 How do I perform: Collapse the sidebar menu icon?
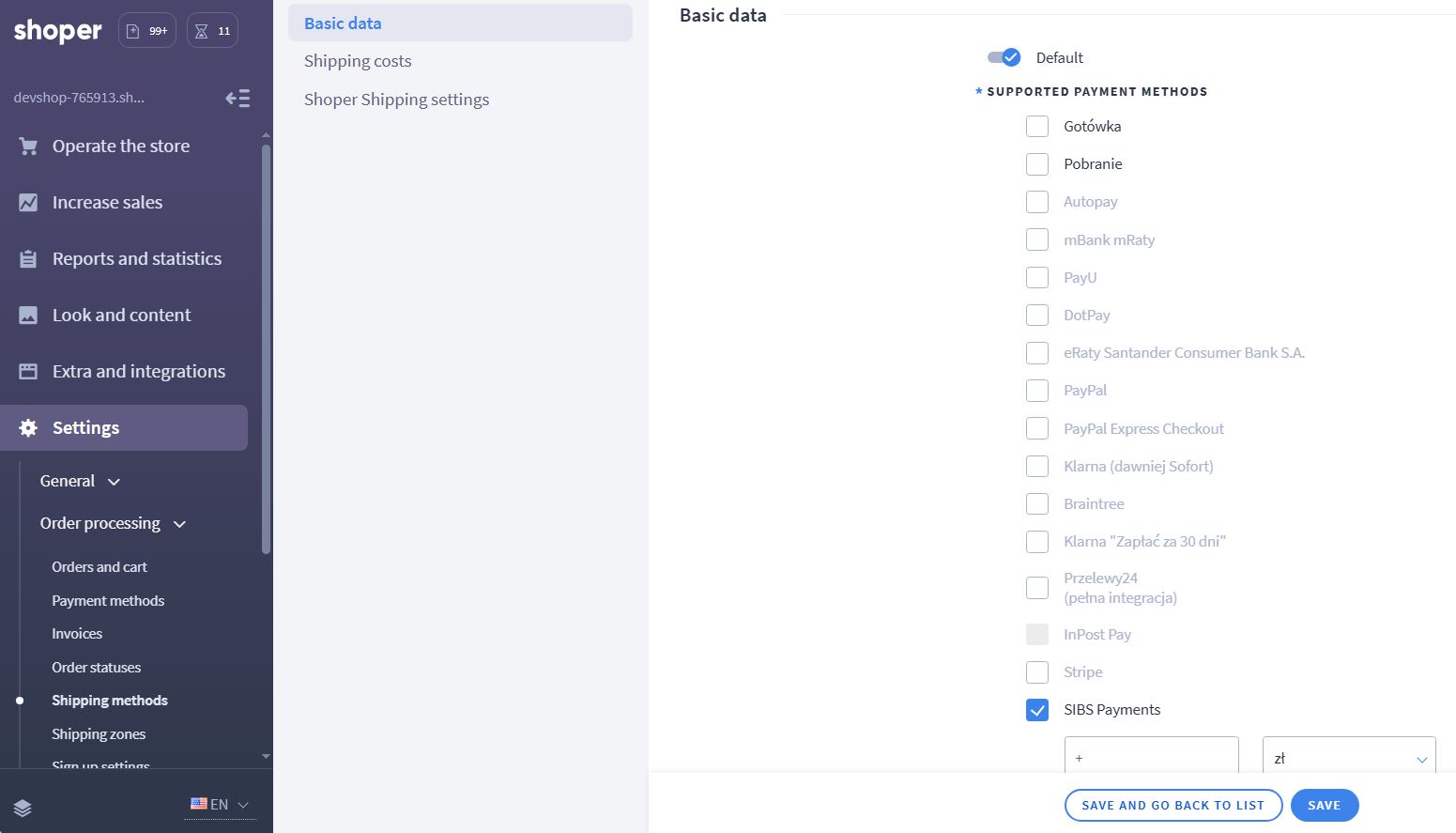(x=238, y=99)
